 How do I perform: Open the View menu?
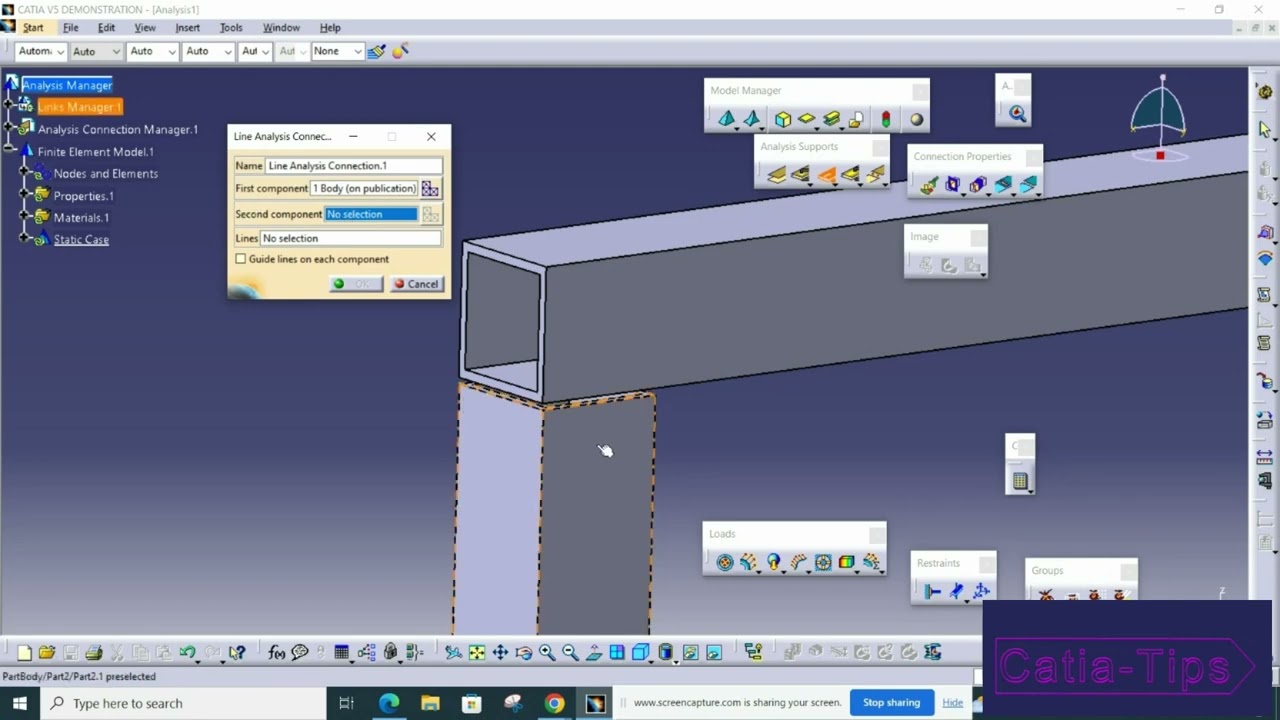click(145, 27)
